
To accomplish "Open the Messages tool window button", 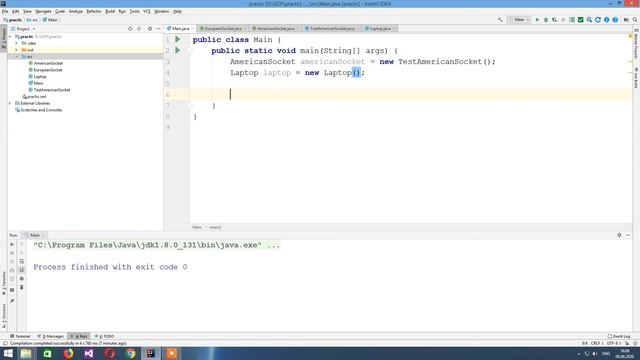I will tap(51, 336).
